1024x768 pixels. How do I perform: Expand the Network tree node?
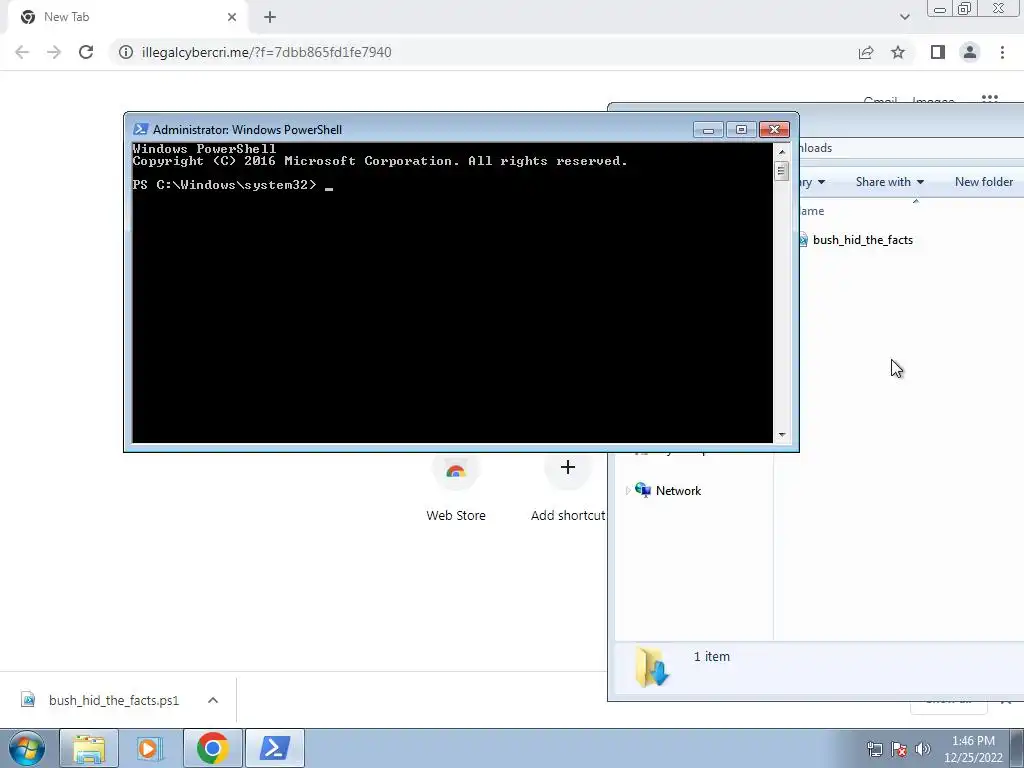(628, 490)
